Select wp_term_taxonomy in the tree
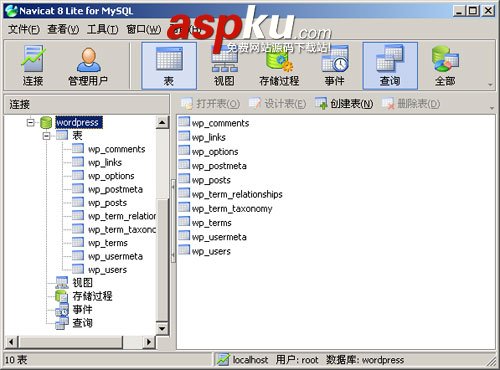This screenshot has width=500, height=370. click(x=122, y=229)
